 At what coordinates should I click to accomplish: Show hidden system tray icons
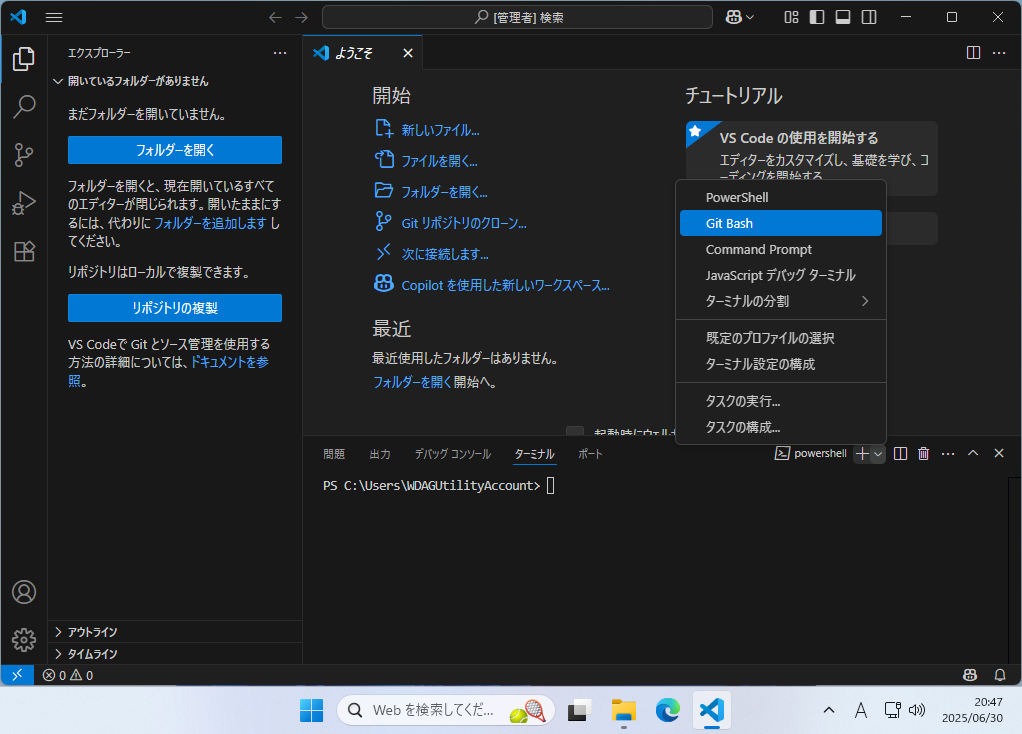point(828,710)
